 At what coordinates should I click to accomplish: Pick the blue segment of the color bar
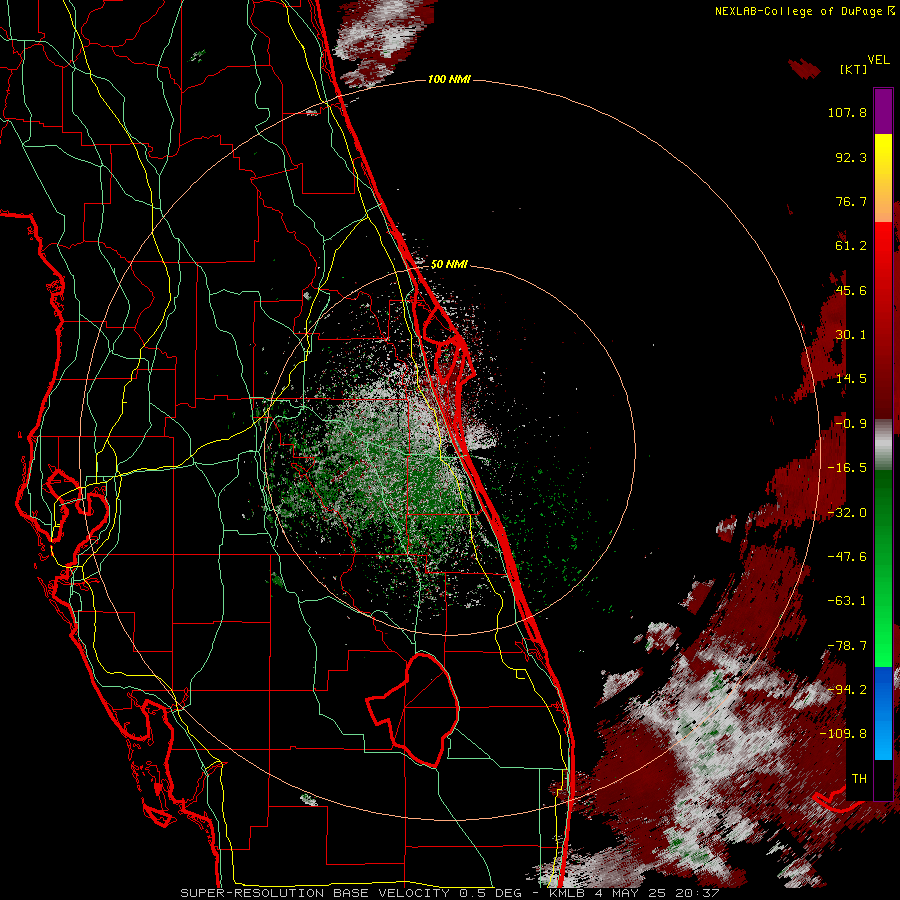[x=883, y=713]
